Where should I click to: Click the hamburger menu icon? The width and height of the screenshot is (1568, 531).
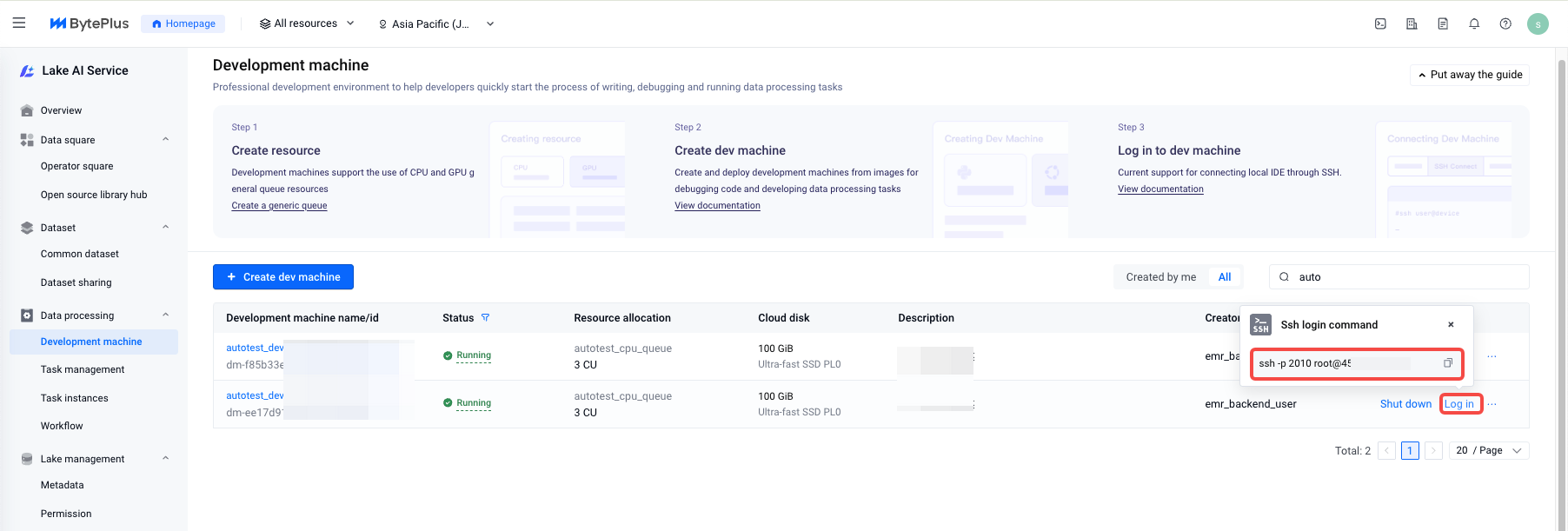click(x=19, y=23)
